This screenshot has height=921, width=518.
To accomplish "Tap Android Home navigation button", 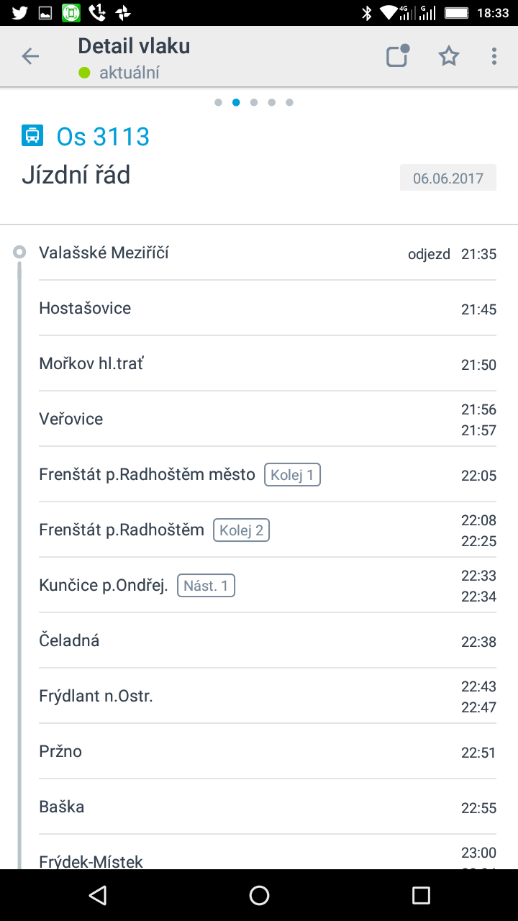I will pos(259,895).
